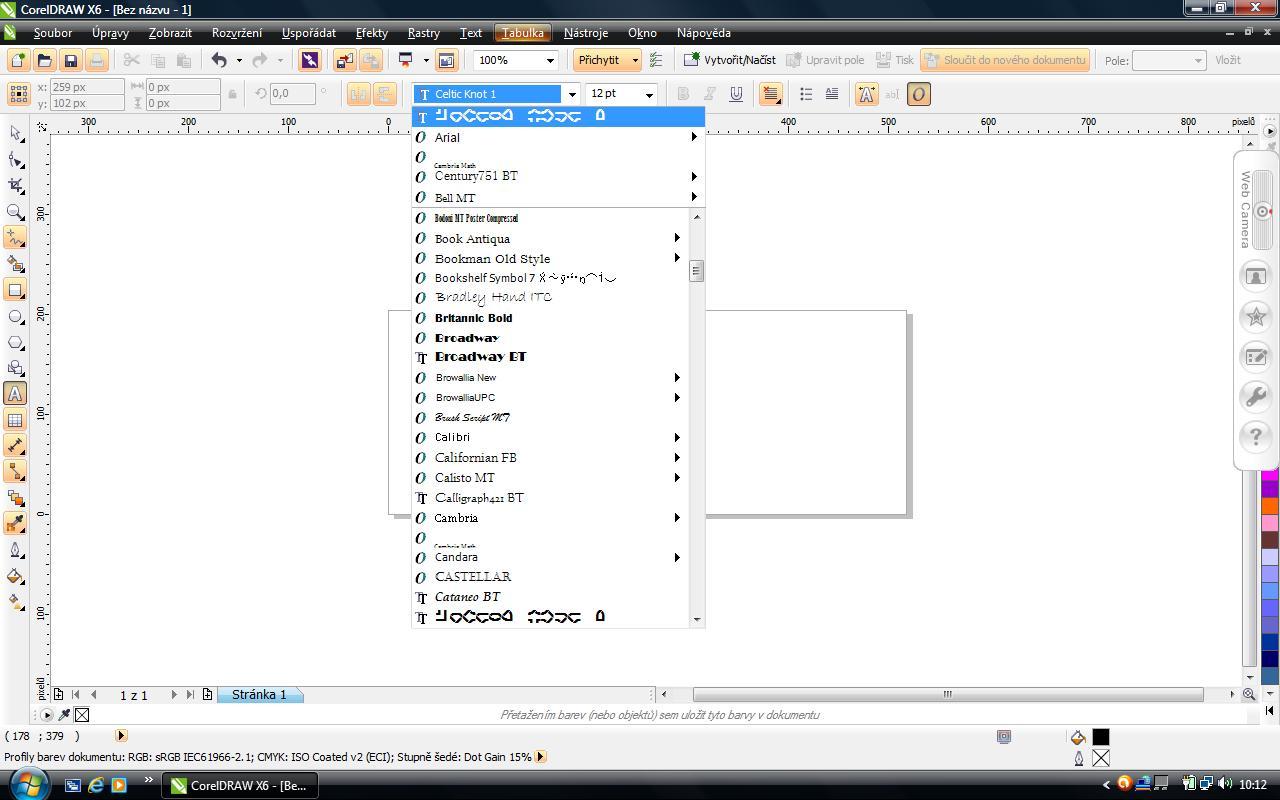Select the Crop tool
The width and height of the screenshot is (1280, 800).
15,186
